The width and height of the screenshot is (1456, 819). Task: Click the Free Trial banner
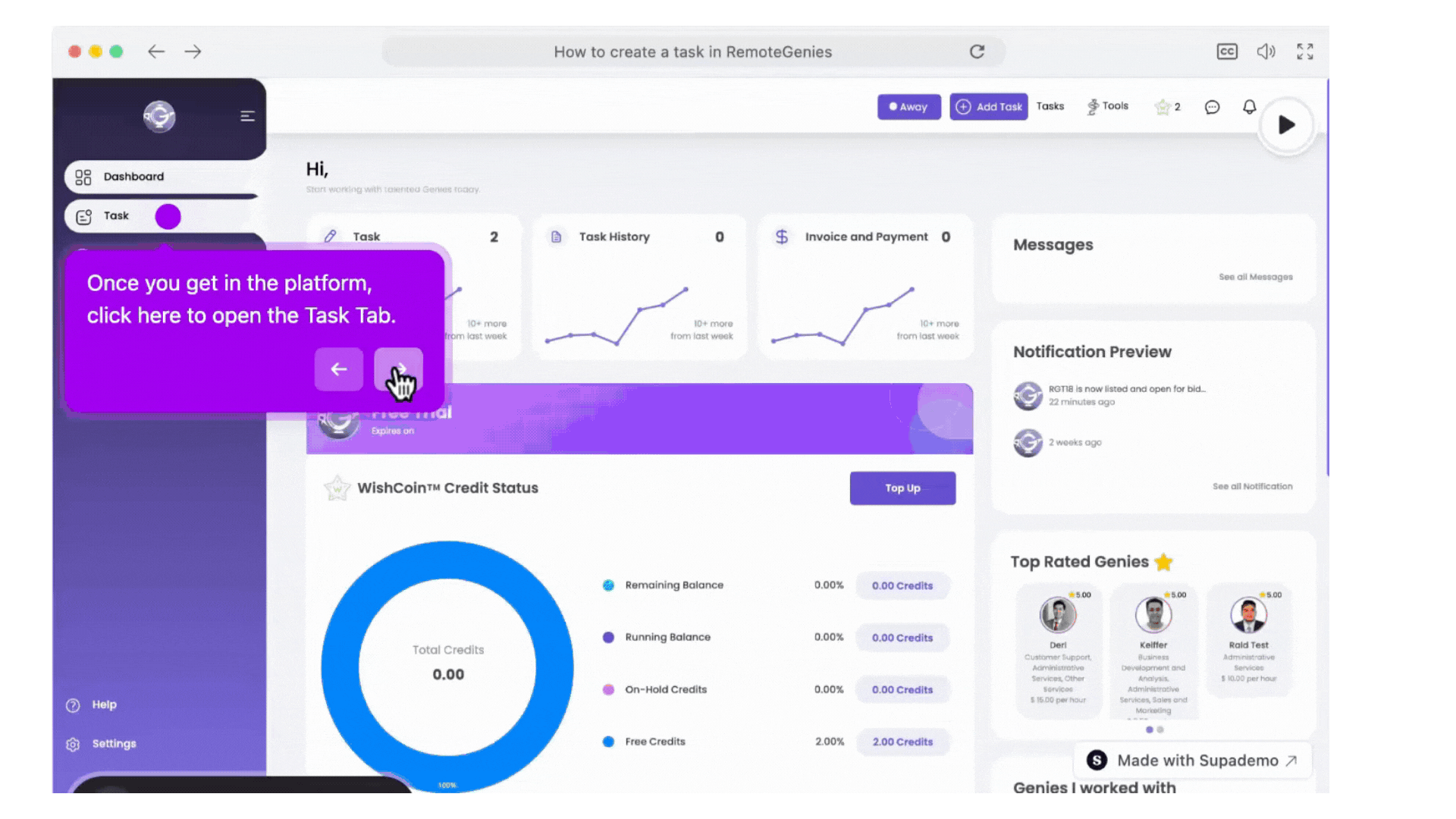639,419
